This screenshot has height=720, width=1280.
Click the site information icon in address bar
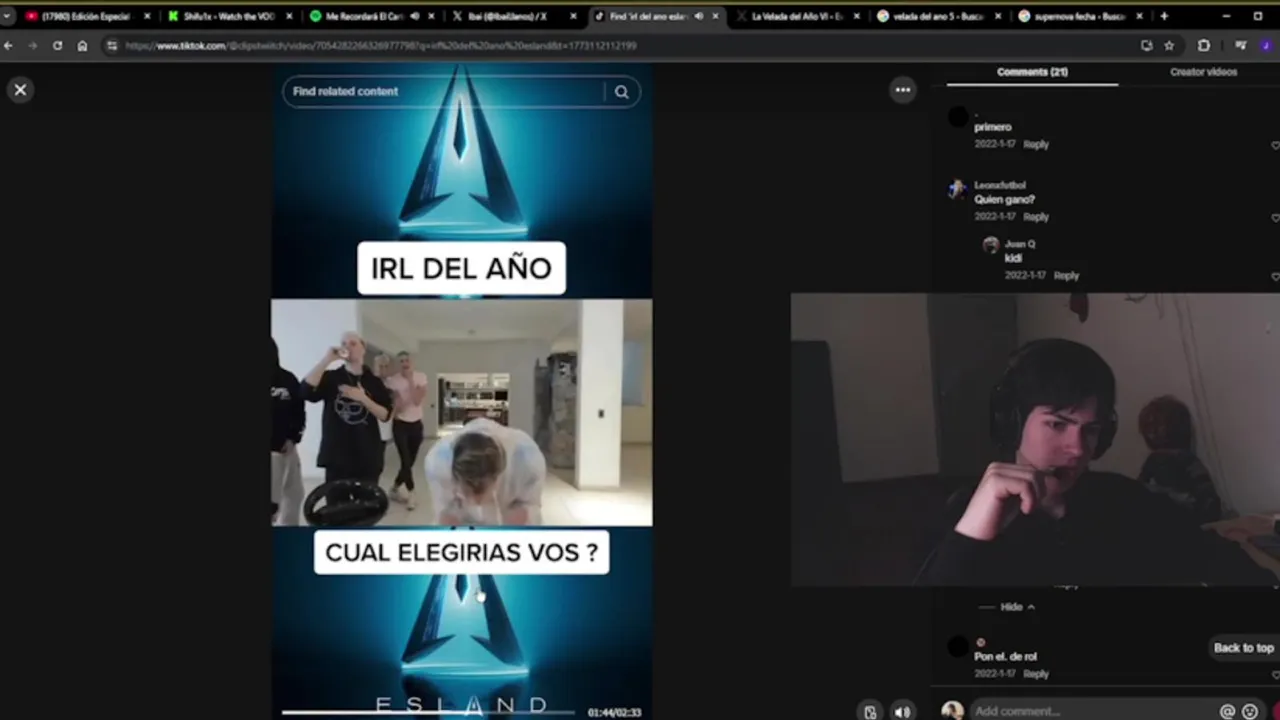[112, 45]
